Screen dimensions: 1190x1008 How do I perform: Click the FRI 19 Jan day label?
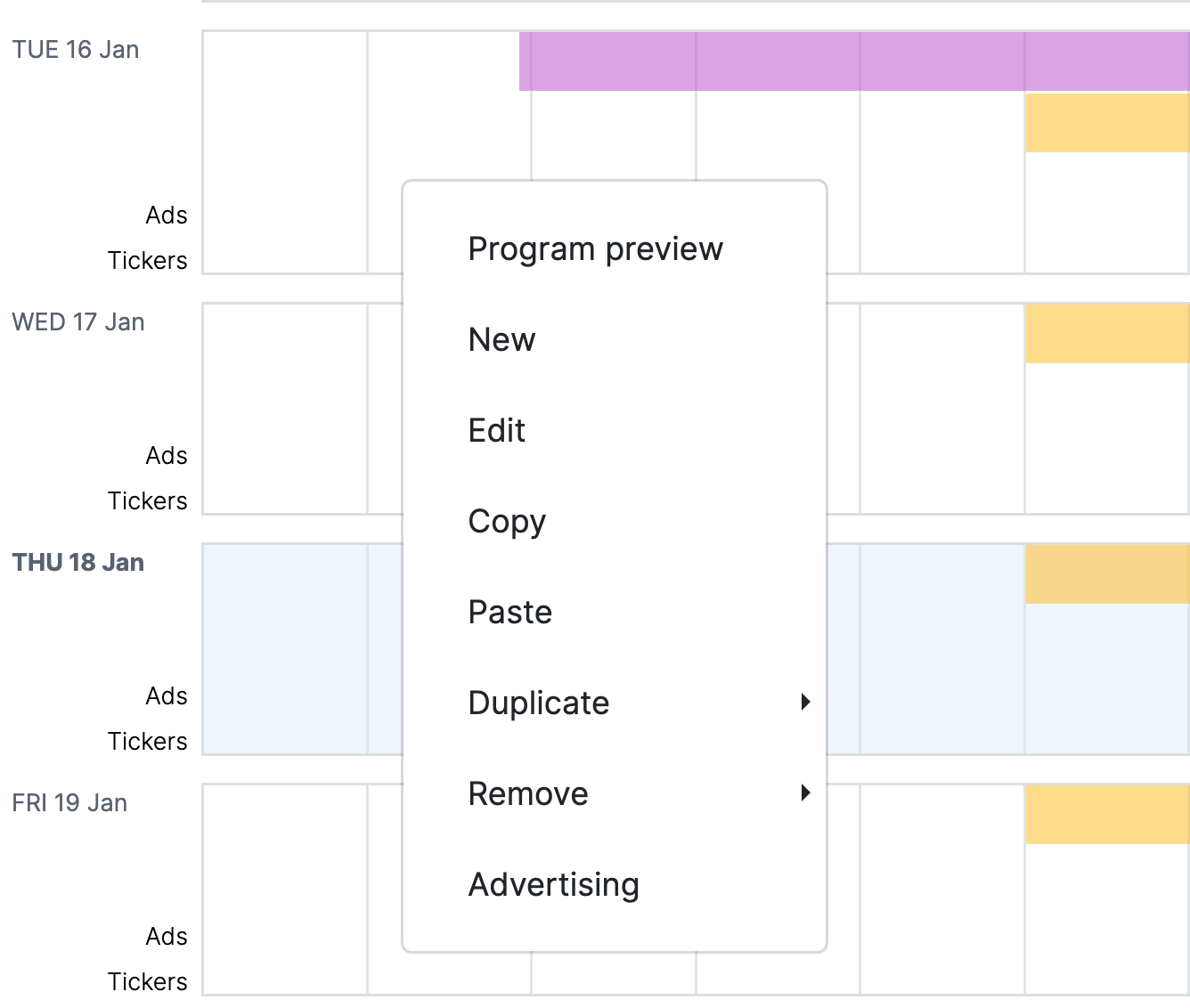pyautogui.click(x=69, y=802)
